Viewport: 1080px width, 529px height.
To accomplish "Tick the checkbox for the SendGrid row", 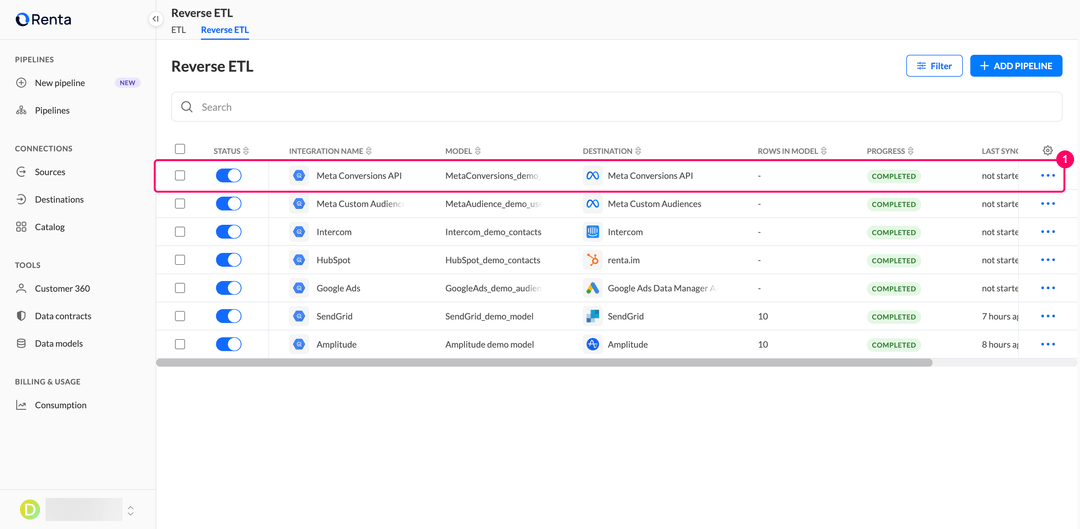I will [180, 316].
